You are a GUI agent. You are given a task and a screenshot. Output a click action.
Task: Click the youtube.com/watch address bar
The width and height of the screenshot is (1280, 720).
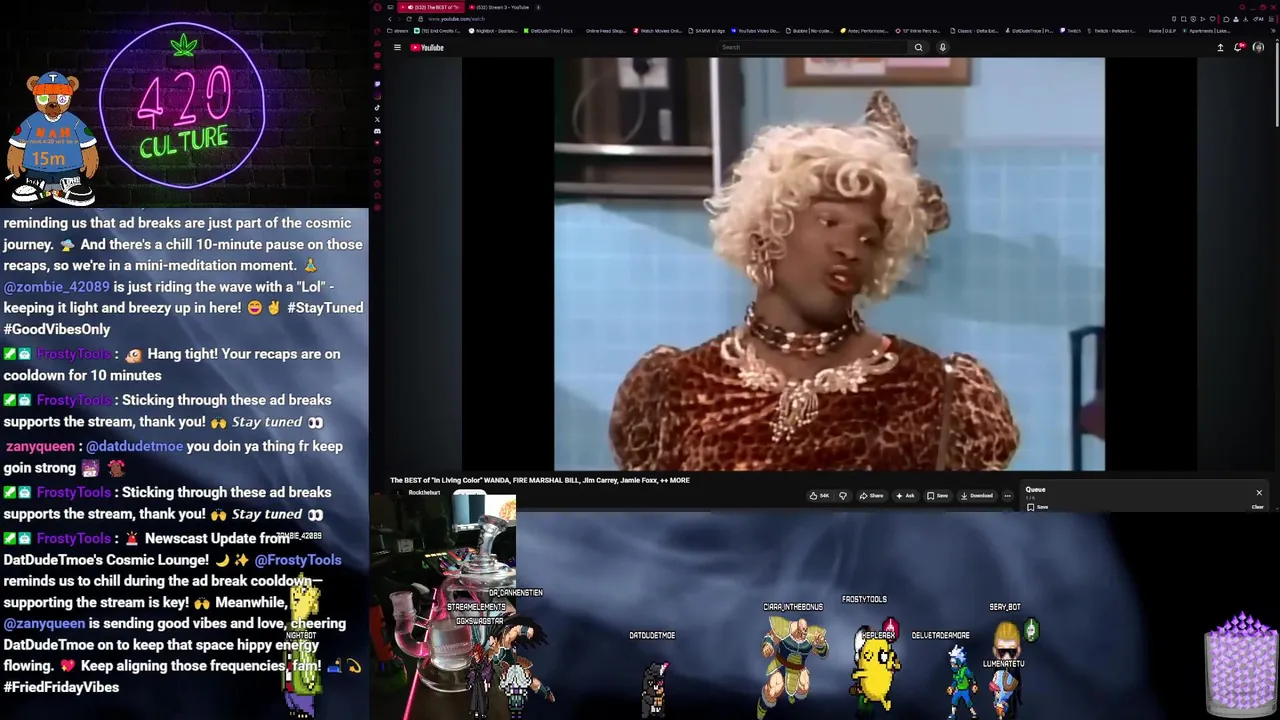point(456,19)
